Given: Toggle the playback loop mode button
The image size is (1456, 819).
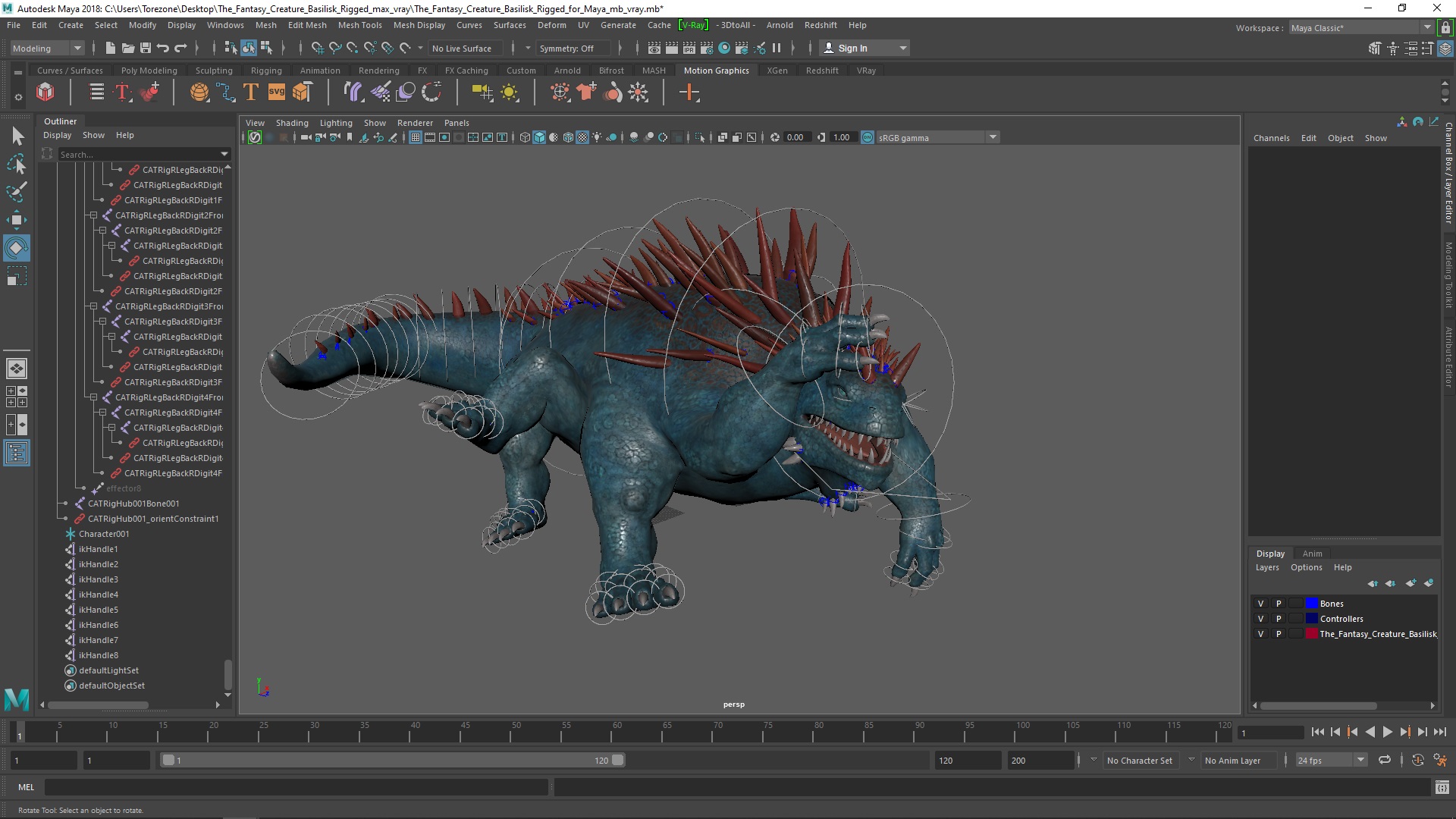Looking at the screenshot, I should (x=1385, y=760).
